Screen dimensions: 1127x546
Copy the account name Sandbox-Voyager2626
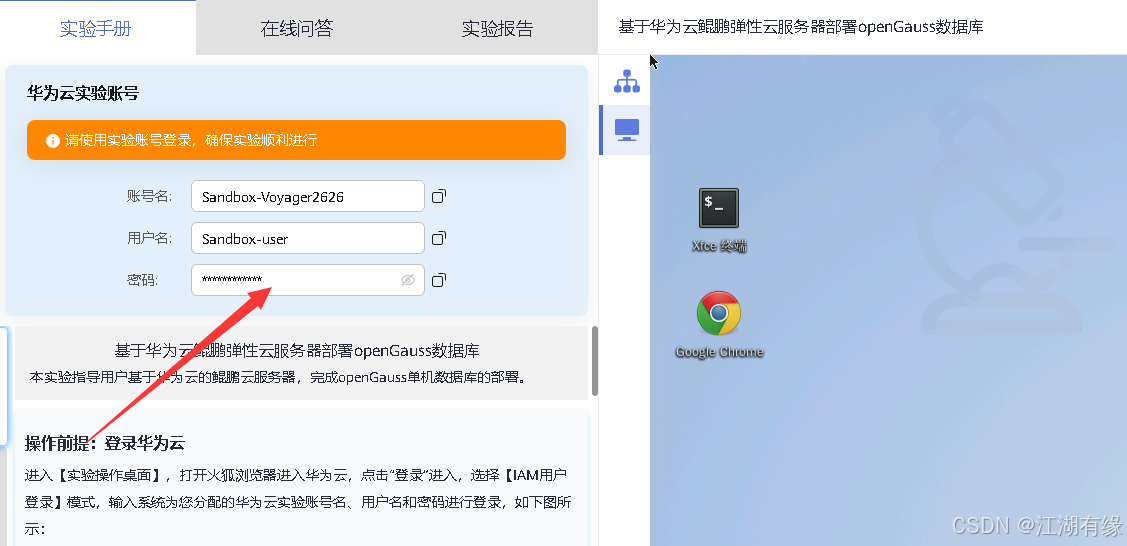[439, 196]
